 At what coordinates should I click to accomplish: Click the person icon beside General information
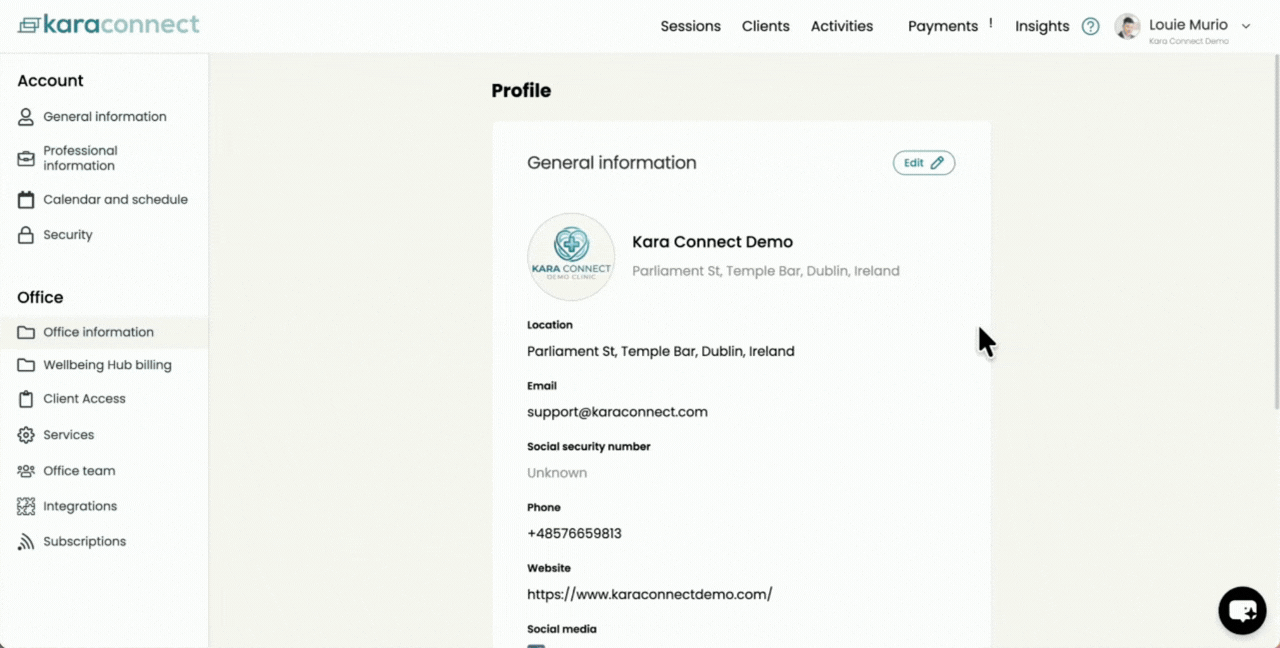tap(26, 117)
